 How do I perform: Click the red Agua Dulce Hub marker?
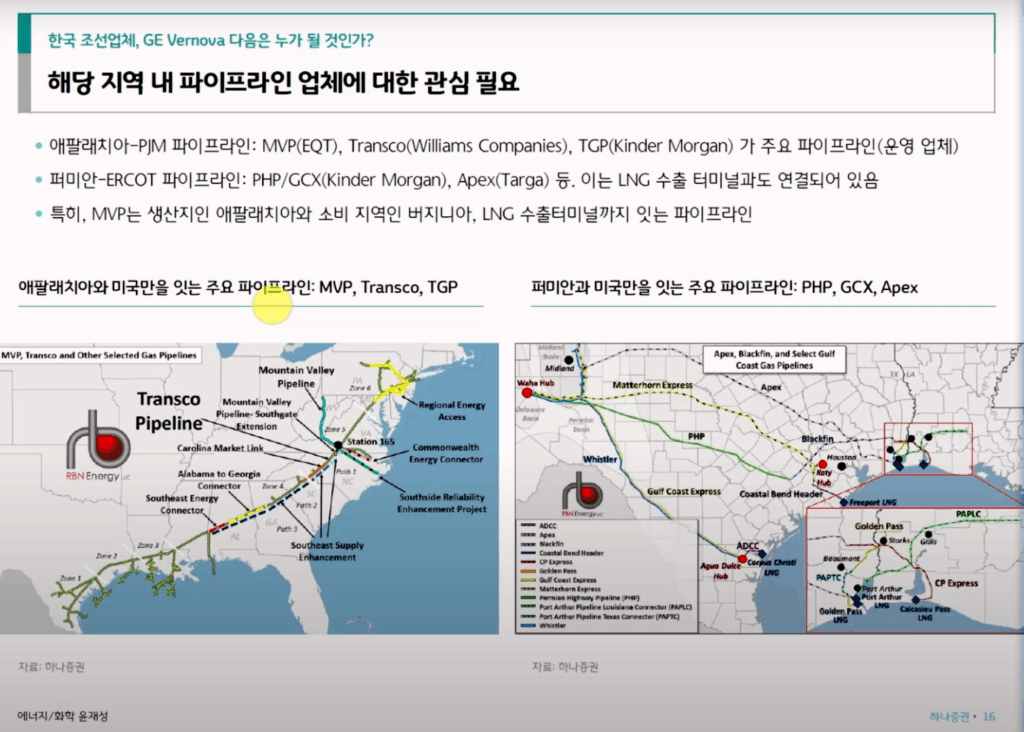click(742, 560)
